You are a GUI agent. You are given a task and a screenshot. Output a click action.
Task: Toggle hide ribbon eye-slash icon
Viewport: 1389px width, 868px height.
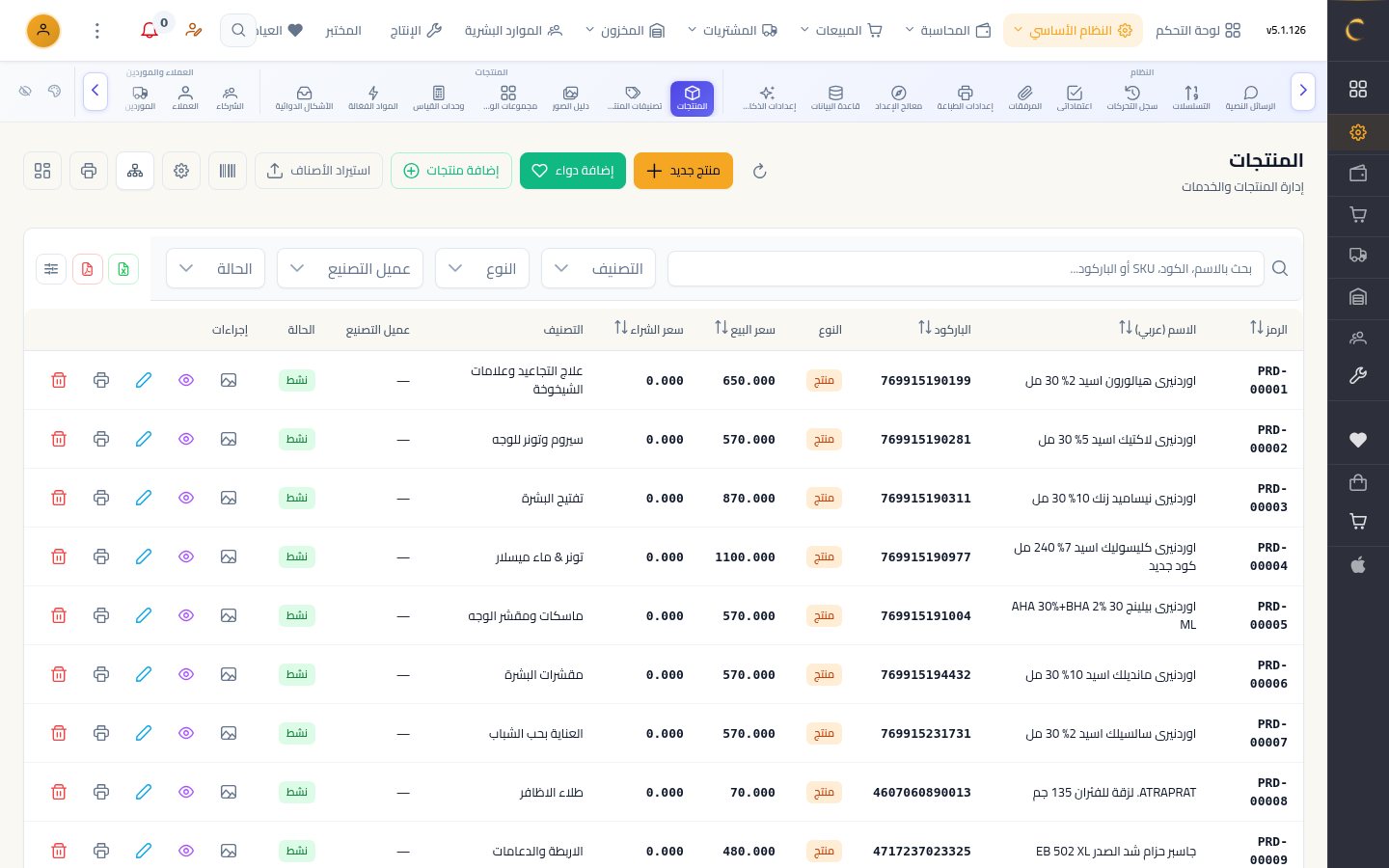pos(25,91)
